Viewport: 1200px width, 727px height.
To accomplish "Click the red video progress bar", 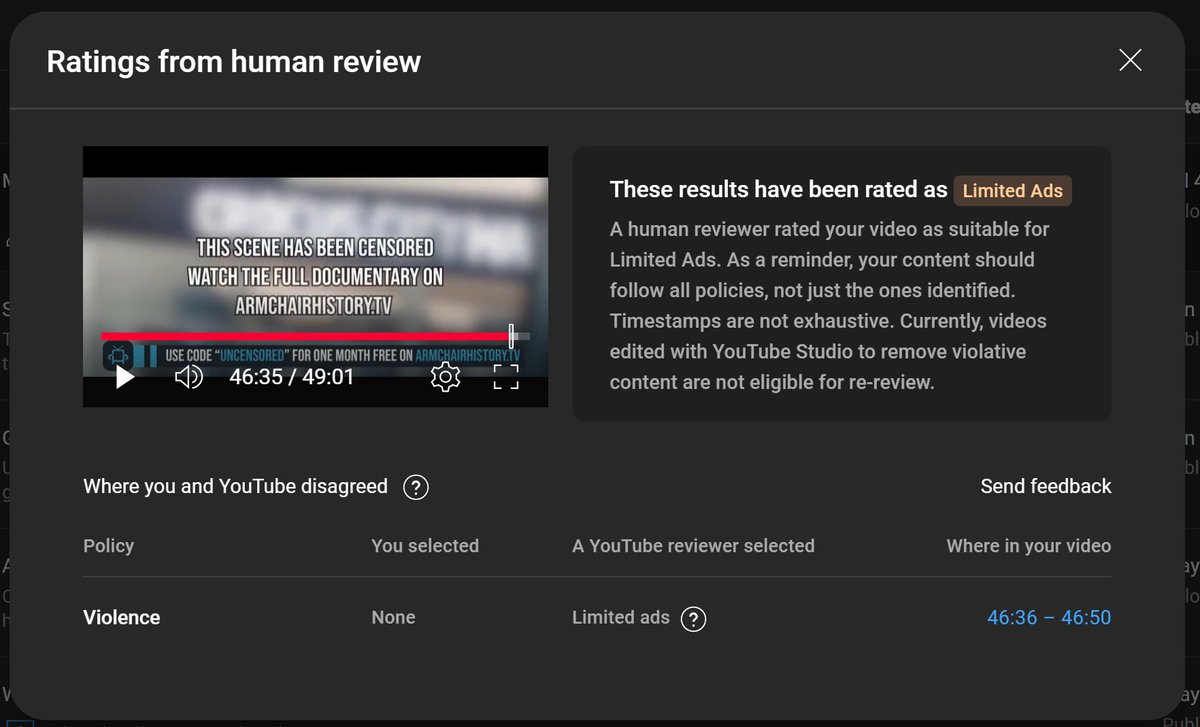I will point(305,337).
